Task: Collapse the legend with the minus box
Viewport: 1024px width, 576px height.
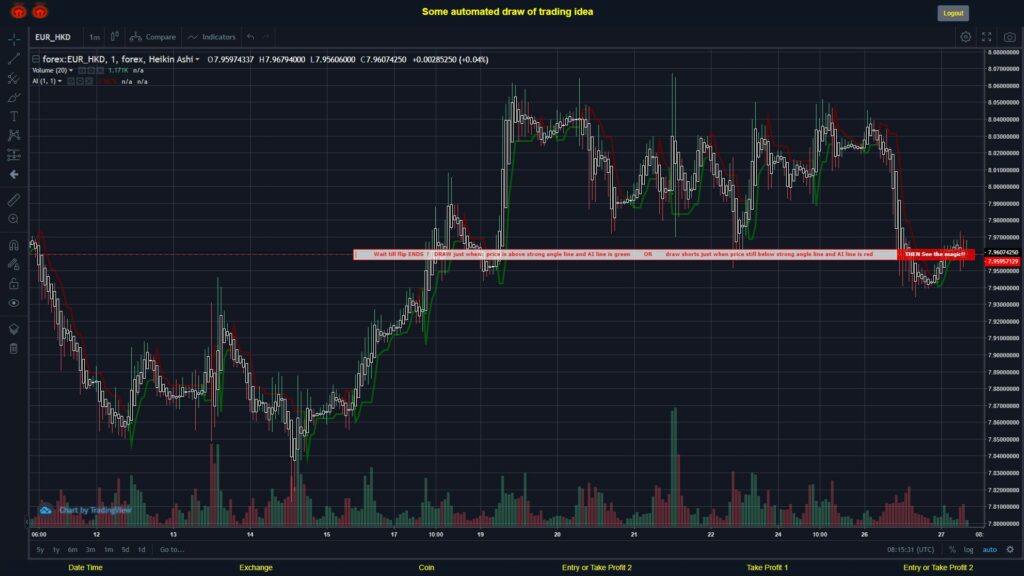Action: coord(36,59)
